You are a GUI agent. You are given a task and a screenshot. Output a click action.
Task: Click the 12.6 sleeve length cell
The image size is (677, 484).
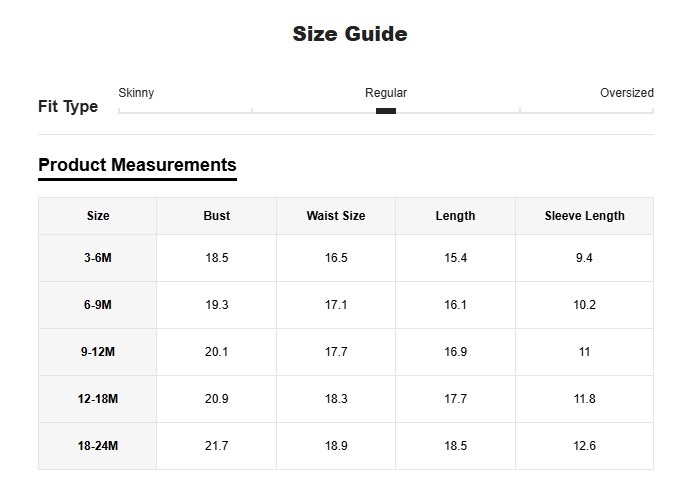pyautogui.click(x=584, y=446)
